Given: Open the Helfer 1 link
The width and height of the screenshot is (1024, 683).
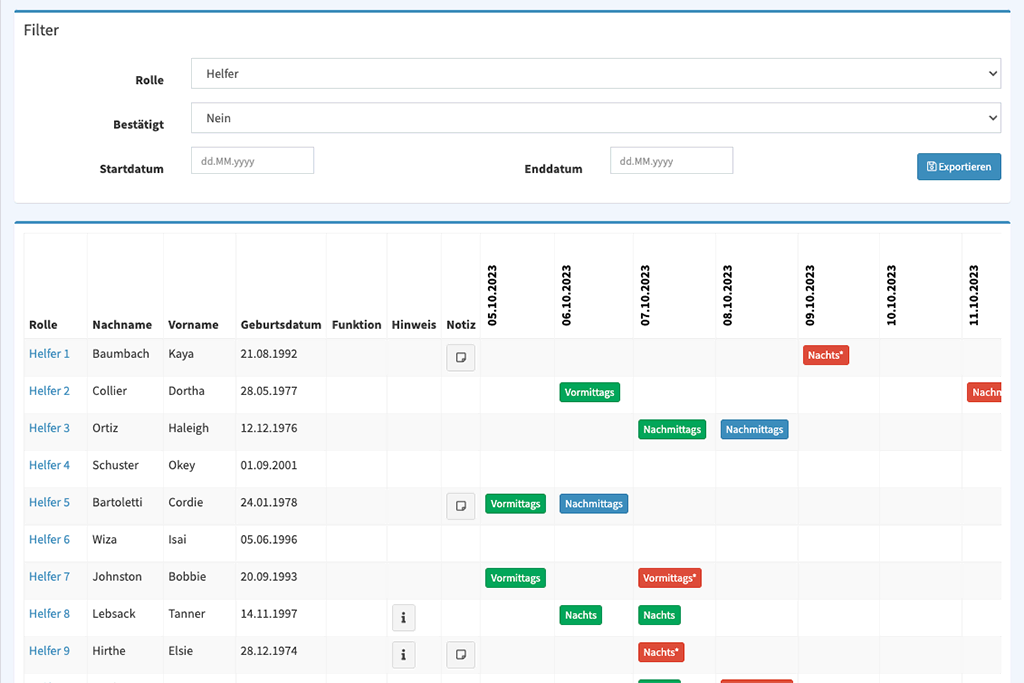Looking at the screenshot, I should tap(49, 354).
